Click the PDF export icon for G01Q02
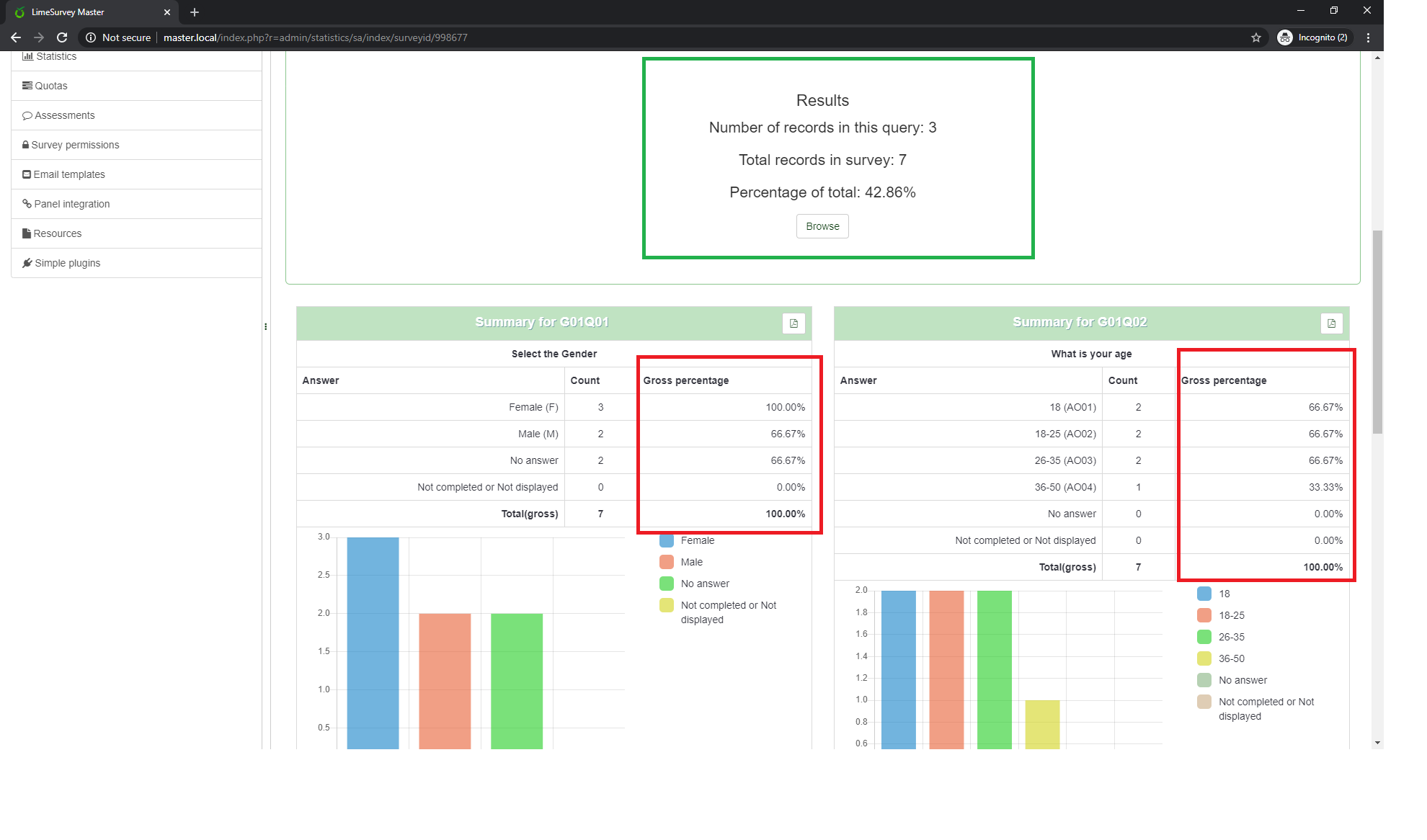1427x840 pixels. point(1331,323)
